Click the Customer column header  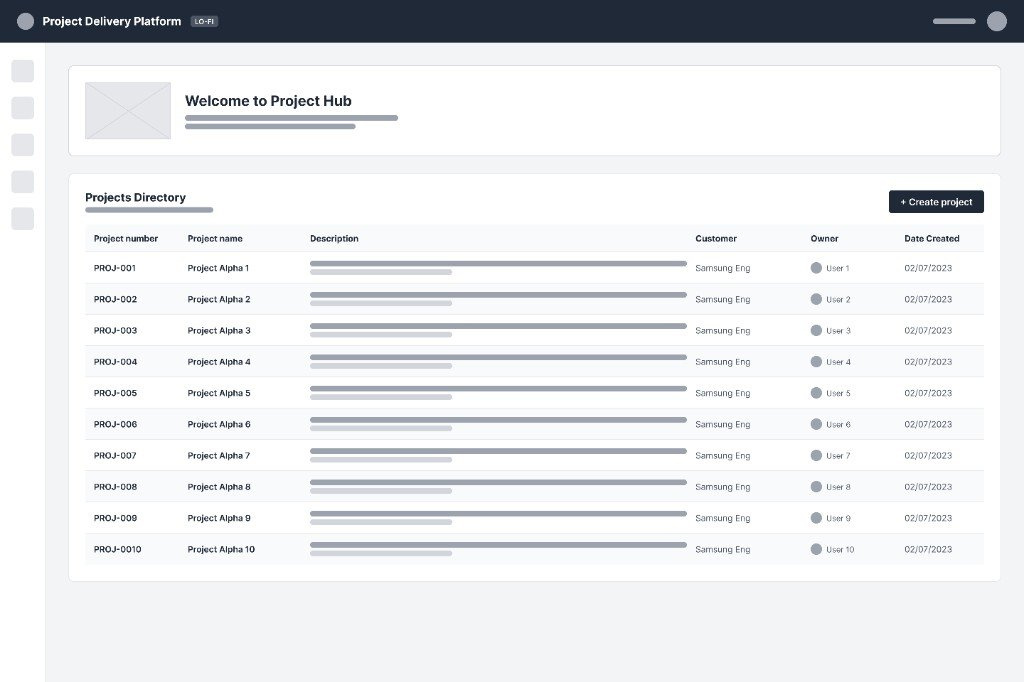click(716, 238)
